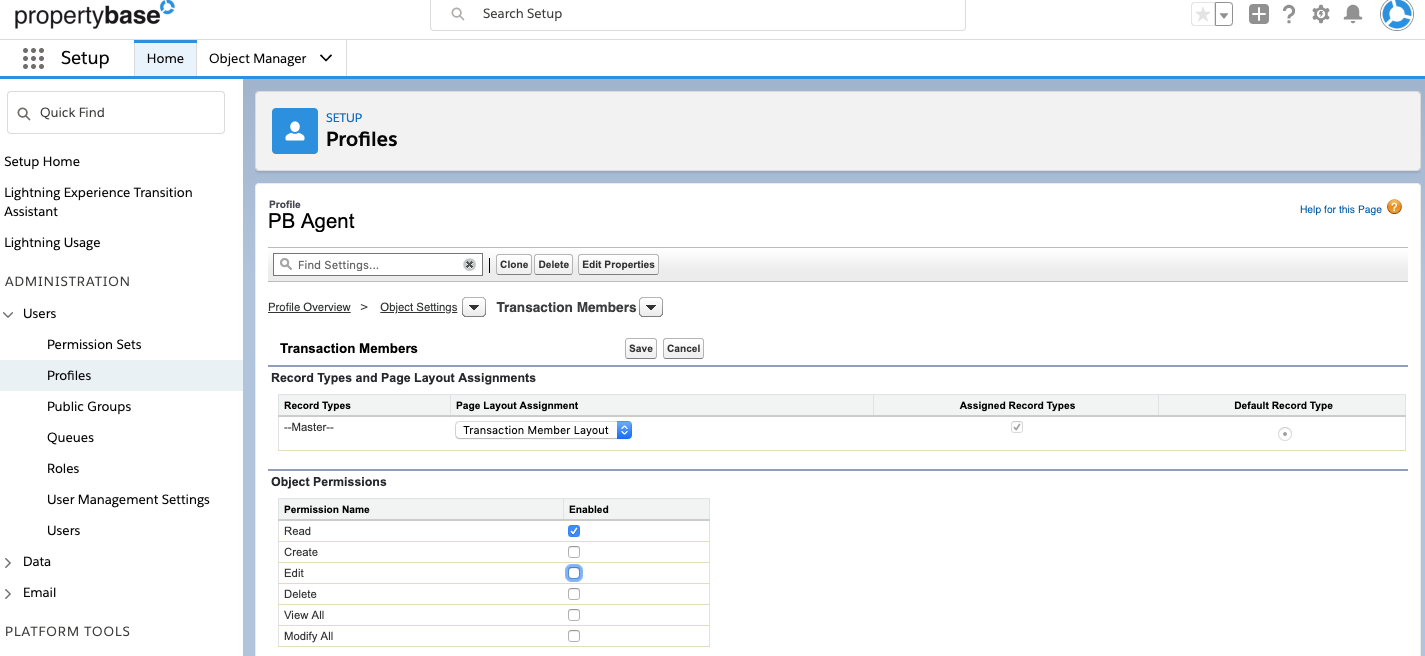1425x656 pixels.
Task: Select the Home tab in Setup
Action: (x=164, y=58)
